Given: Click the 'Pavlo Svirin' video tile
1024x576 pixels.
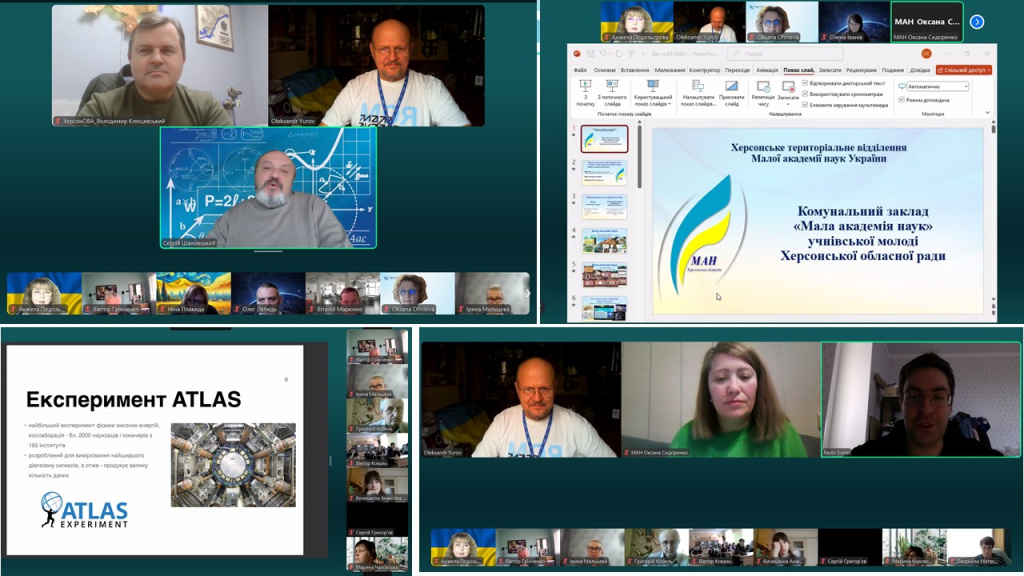Looking at the screenshot, I should coord(921,399).
